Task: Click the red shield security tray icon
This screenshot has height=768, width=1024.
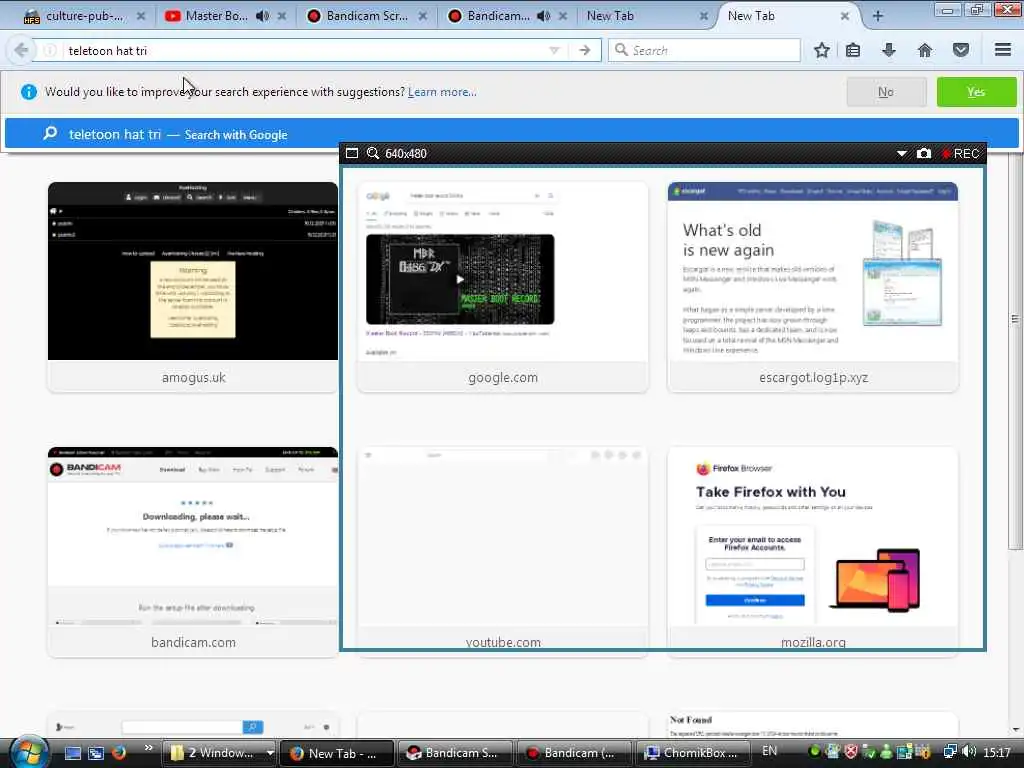Action: click(x=851, y=752)
